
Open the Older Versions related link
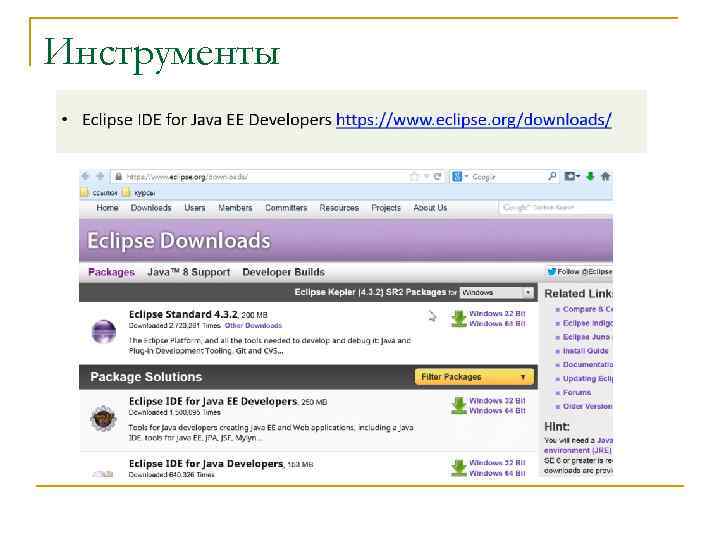[x=588, y=407]
